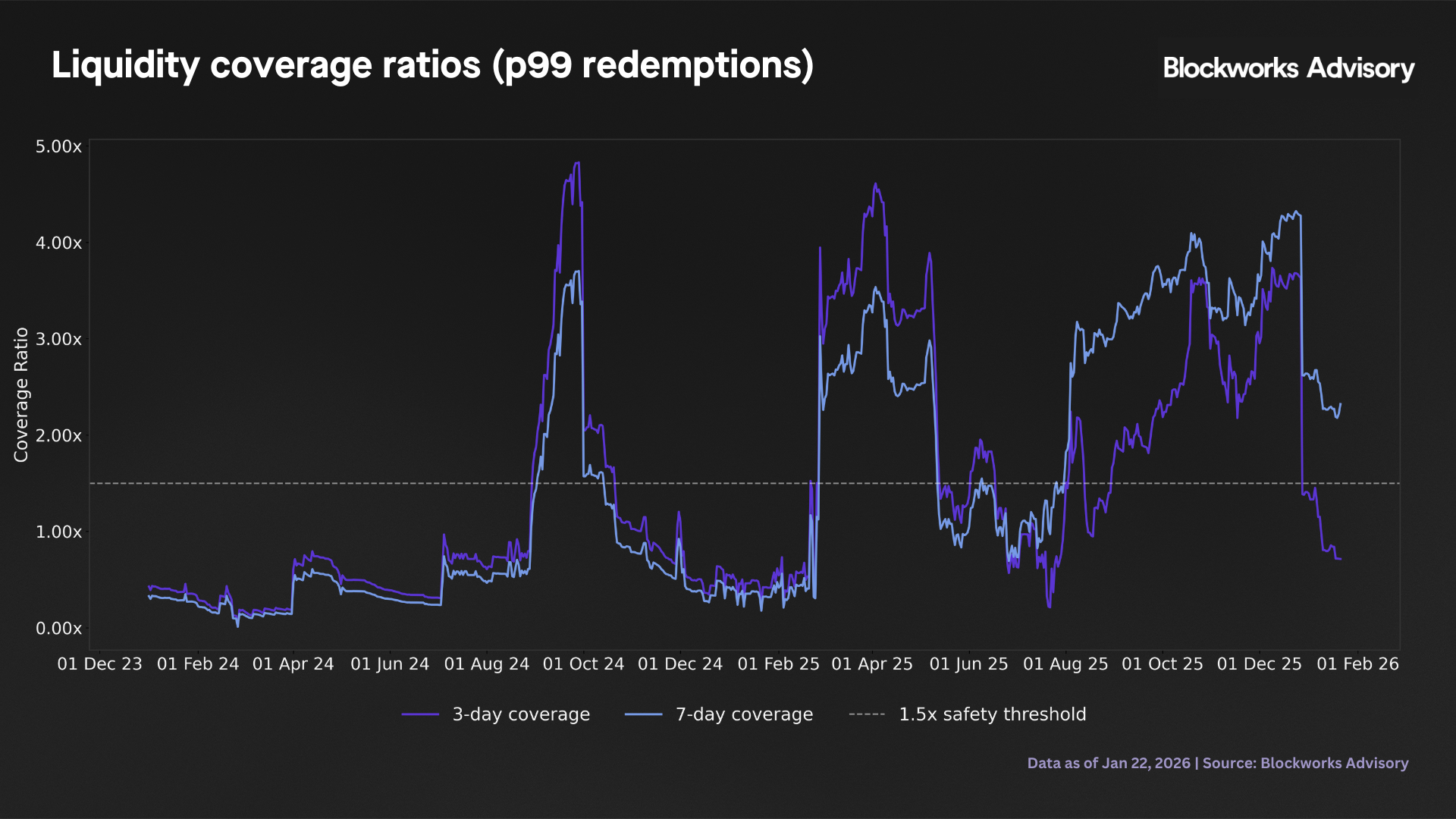This screenshot has height=819, width=1456.
Task: Click the Coverage Ratio y-axis label
Action: pos(21,394)
